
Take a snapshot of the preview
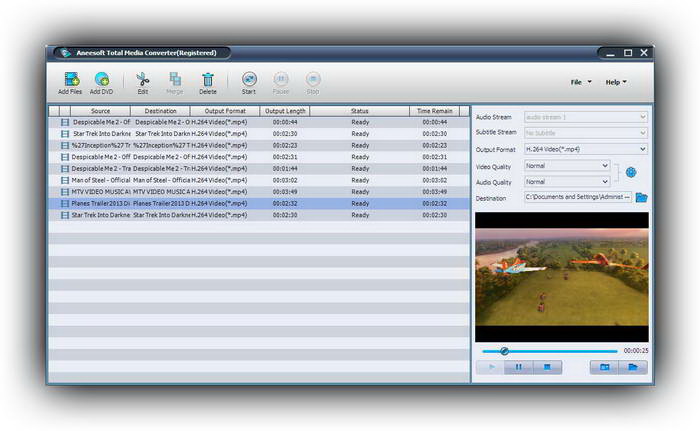(x=604, y=367)
